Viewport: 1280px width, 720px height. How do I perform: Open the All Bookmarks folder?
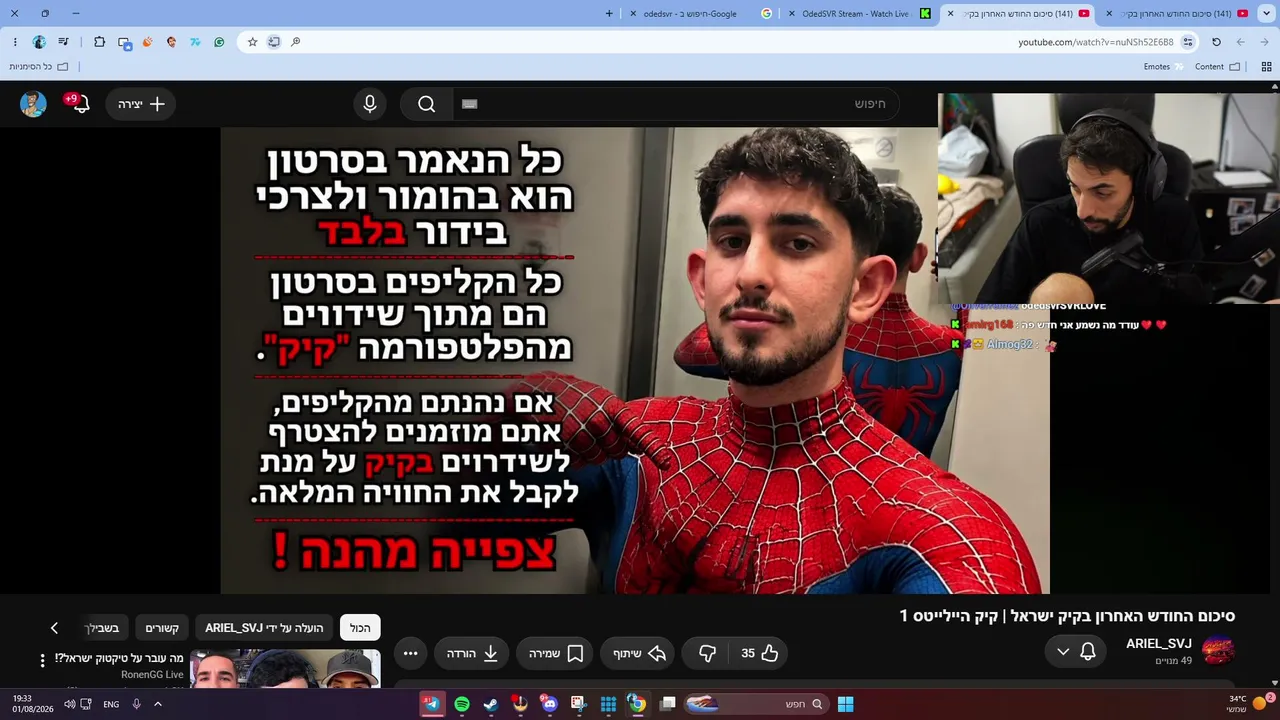[38, 67]
